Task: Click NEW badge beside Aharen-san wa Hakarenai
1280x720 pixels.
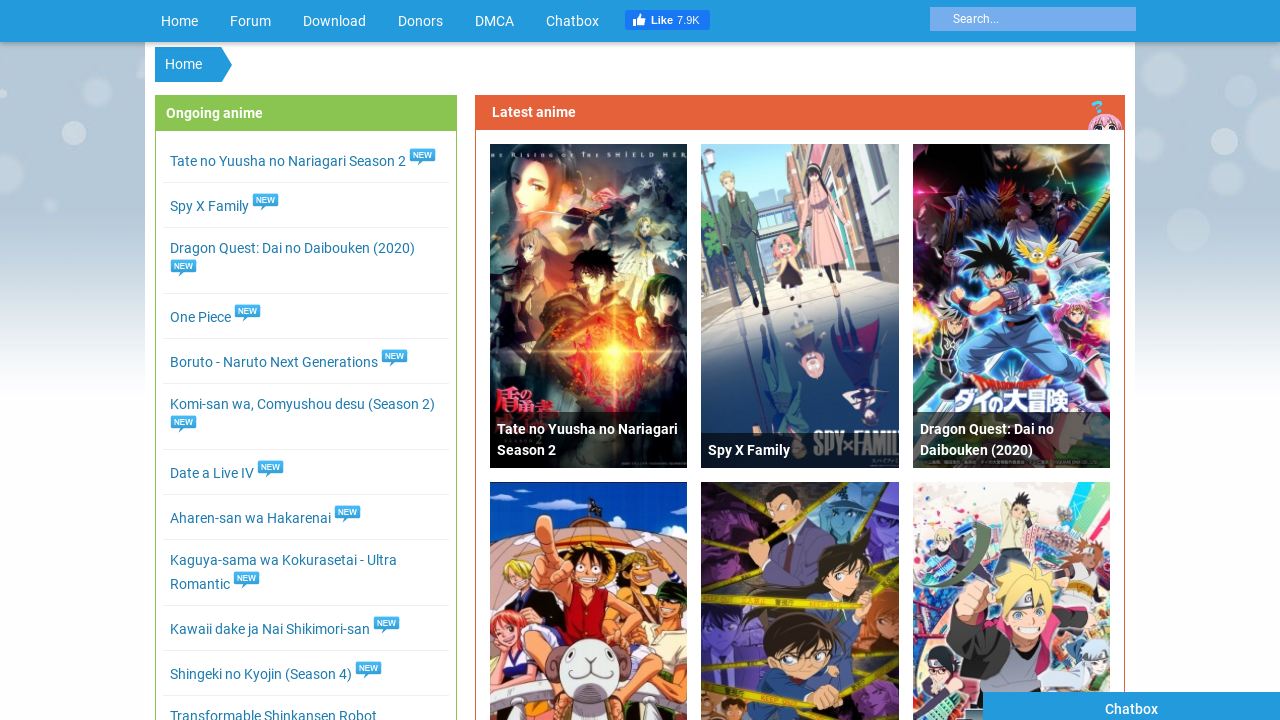Action: point(347,514)
